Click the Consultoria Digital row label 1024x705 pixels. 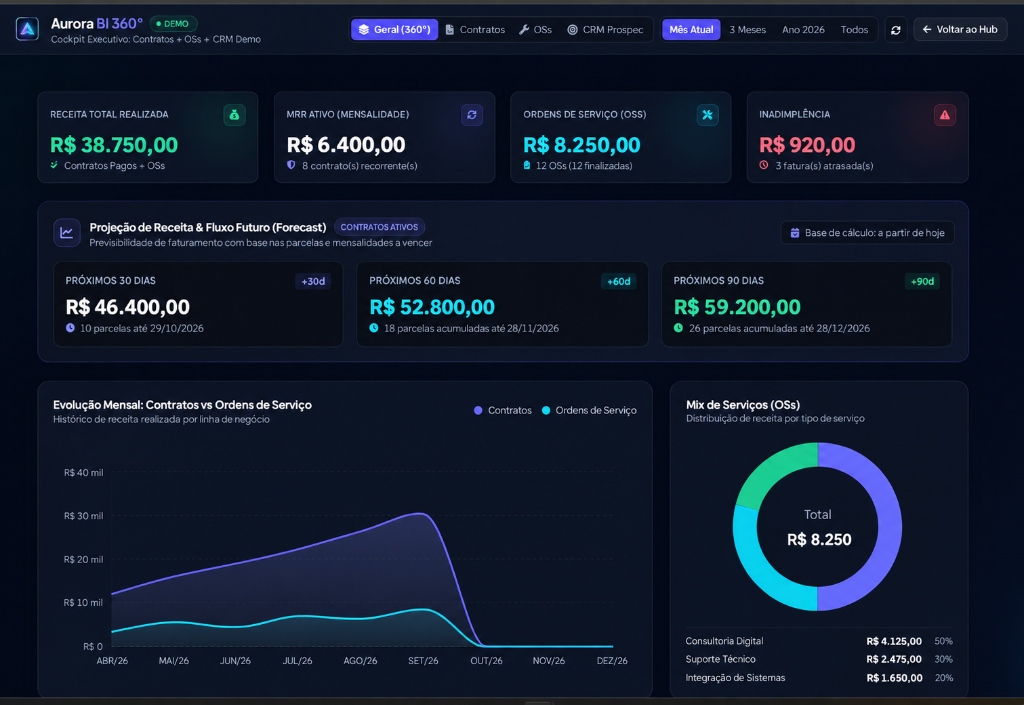(724, 641)
